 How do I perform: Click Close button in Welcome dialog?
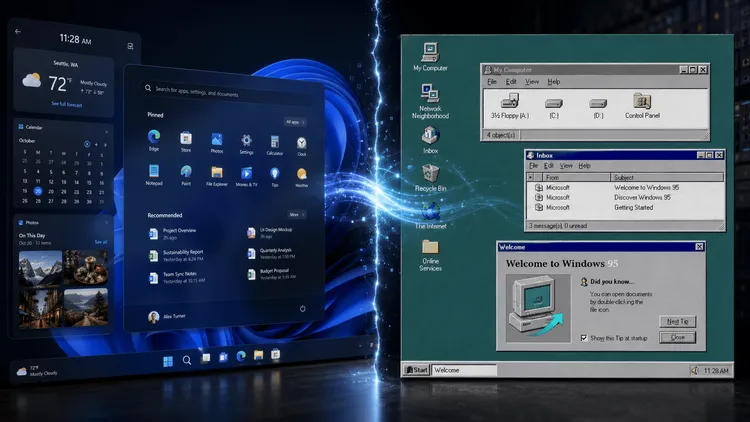[677, 337]
